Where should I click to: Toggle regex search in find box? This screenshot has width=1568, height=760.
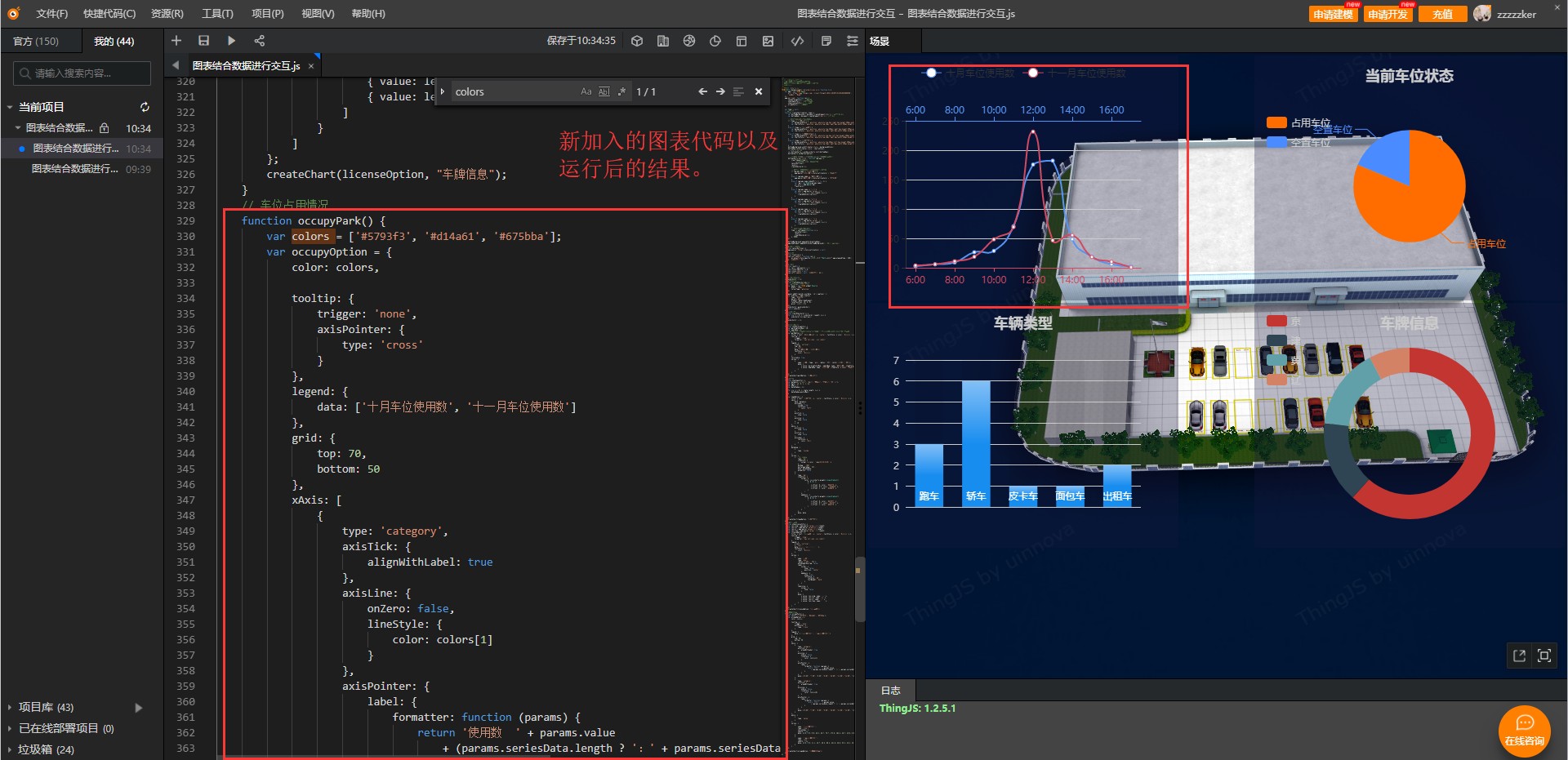tap(621, 91)
